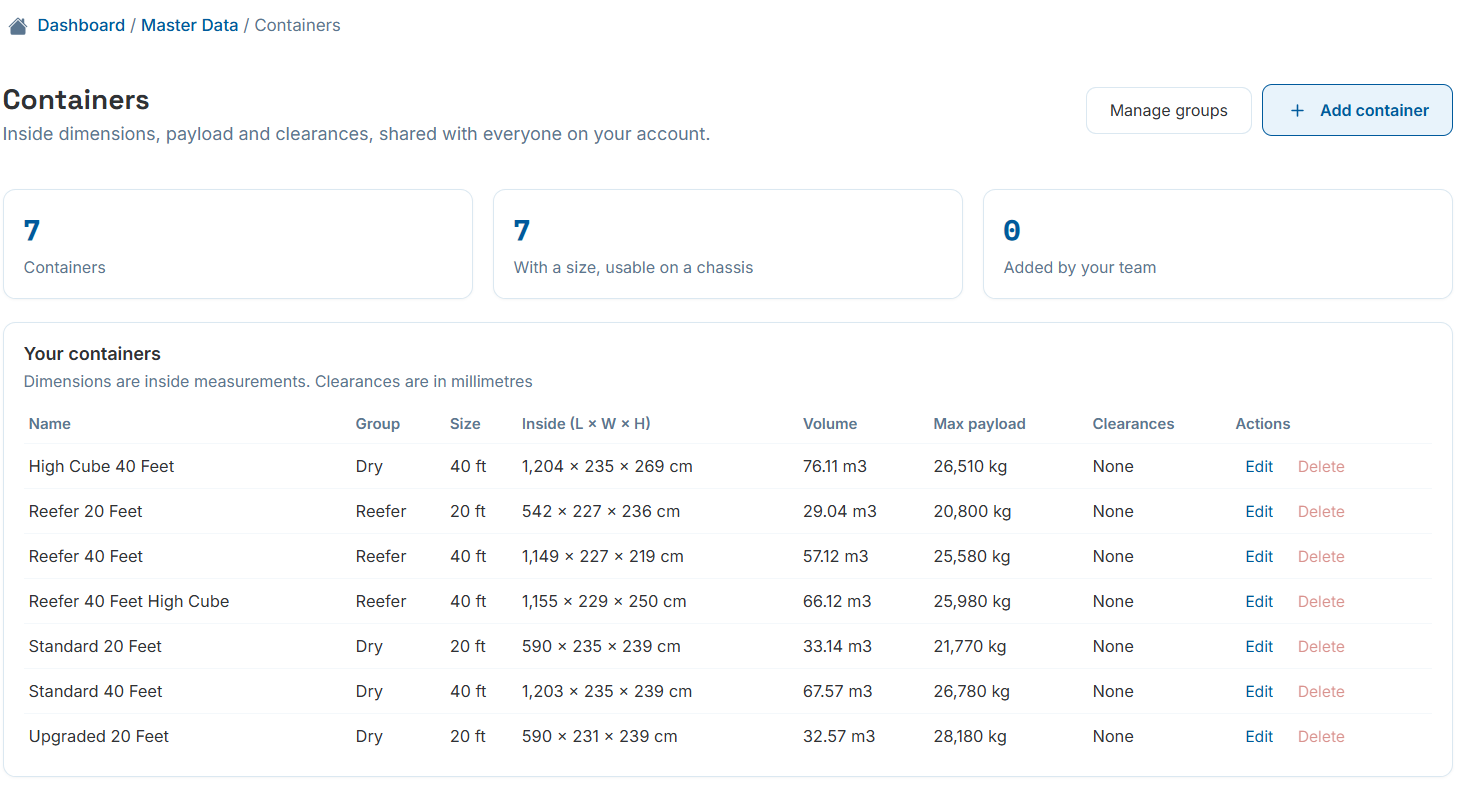This screenshot has width=1482, height=792.
Task: Click the 26,510 kg payload value
Action: point(972,466)
